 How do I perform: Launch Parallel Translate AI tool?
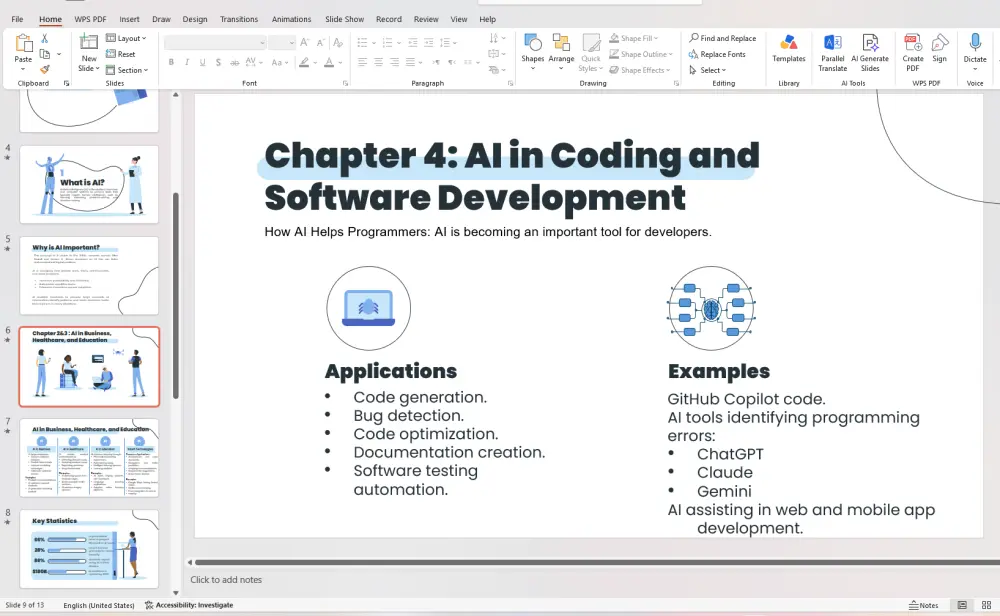pos(832,52)
